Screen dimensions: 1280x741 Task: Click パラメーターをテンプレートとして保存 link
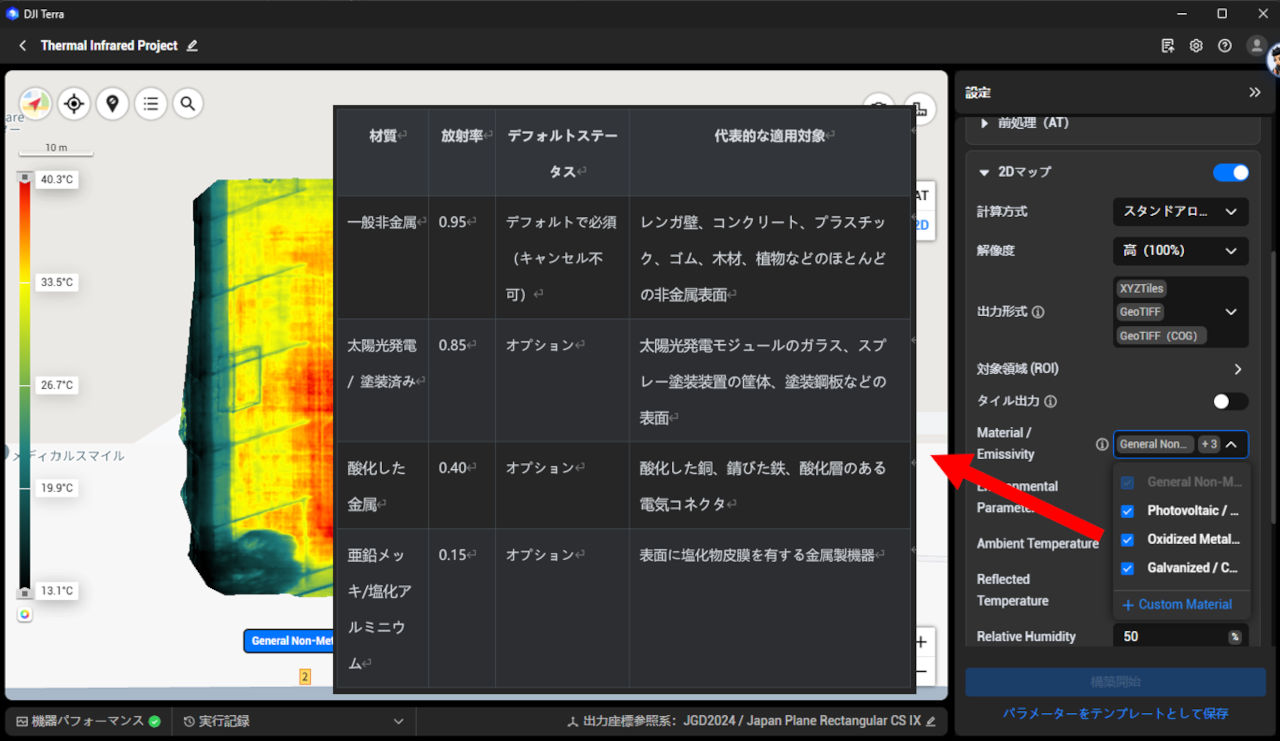(1115, 714)
